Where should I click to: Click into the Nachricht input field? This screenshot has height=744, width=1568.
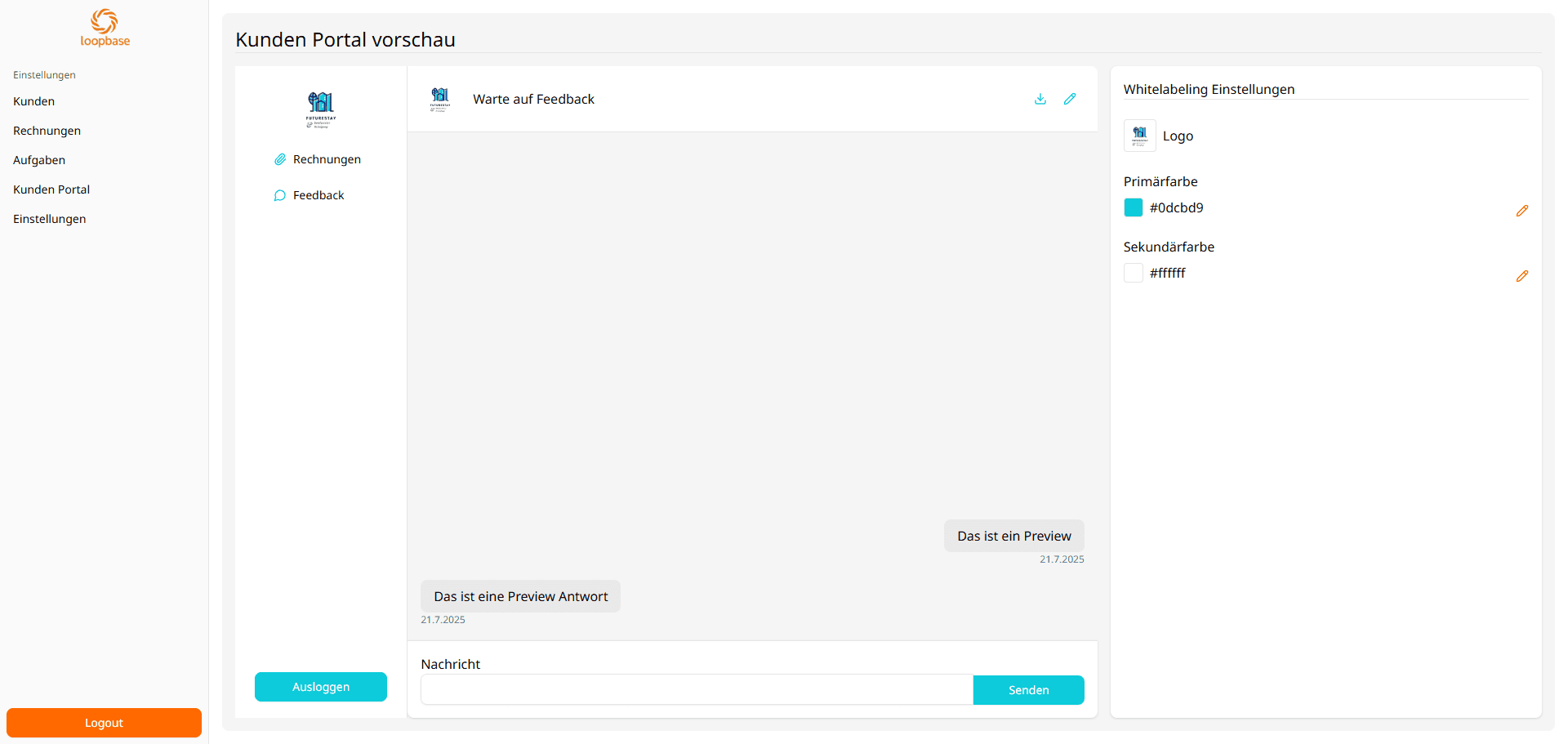tap(697, 690)
